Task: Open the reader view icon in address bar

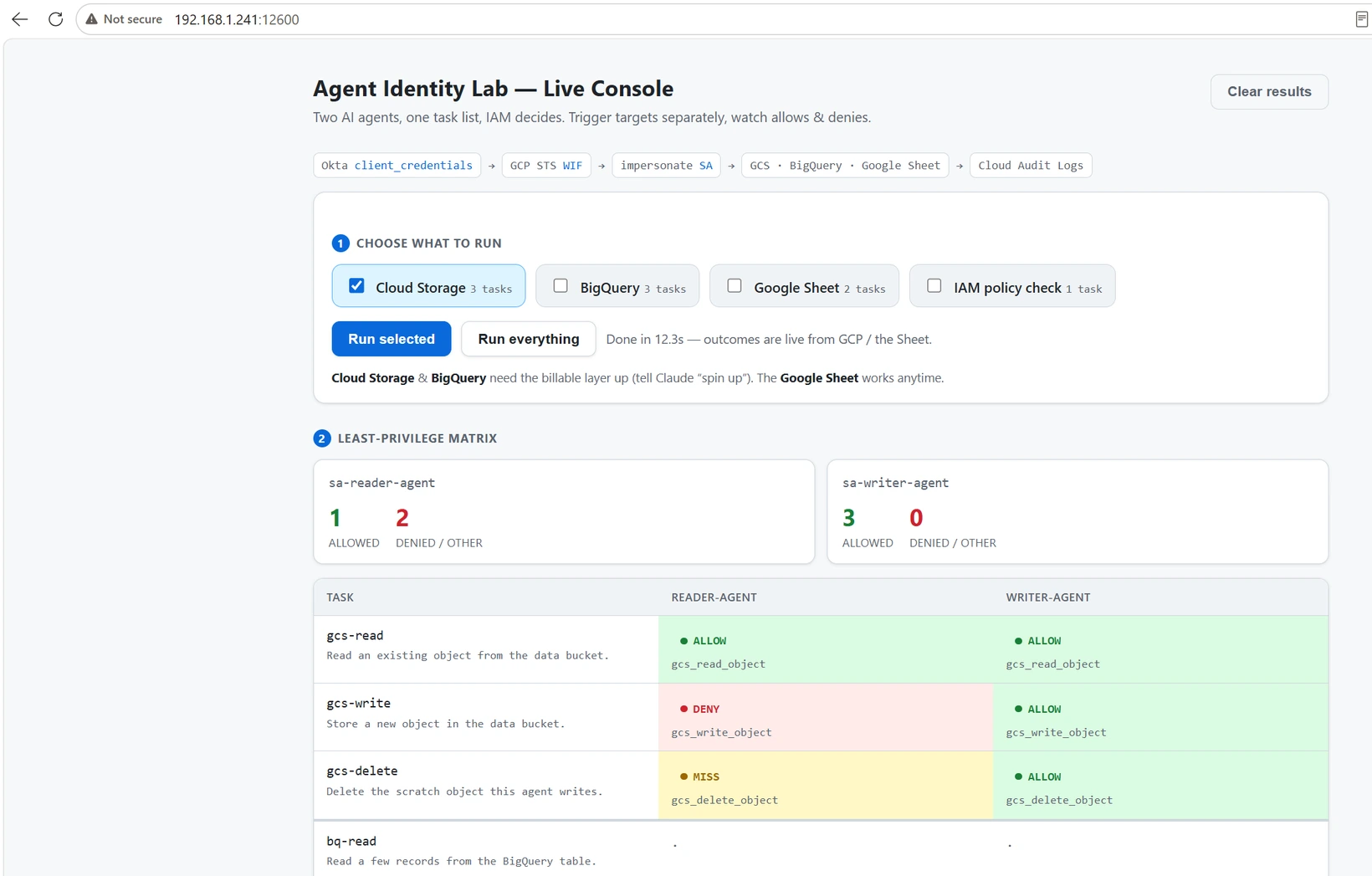Action: coord(1361,19)
